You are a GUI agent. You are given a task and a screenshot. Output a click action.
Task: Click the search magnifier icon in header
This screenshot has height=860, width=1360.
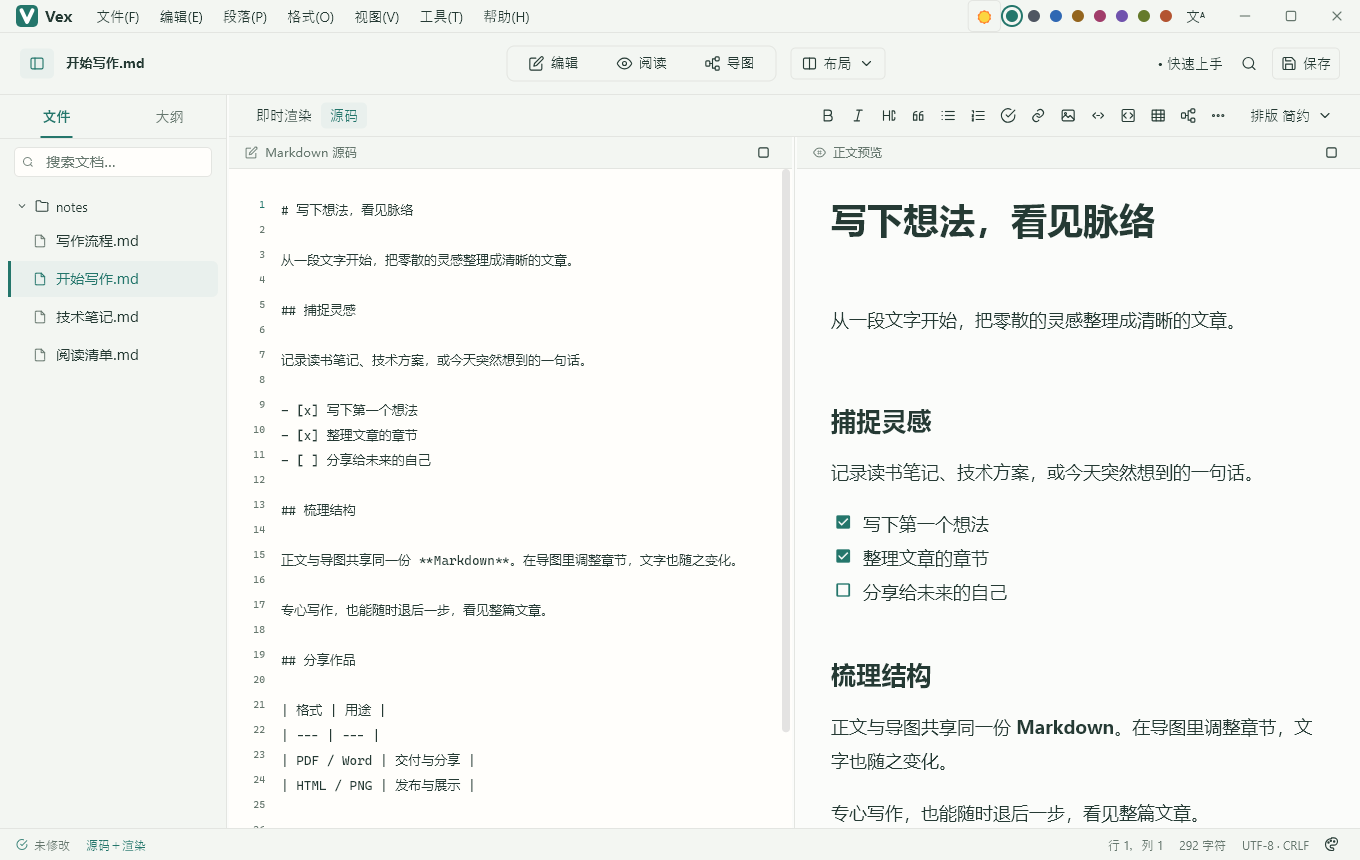click(x=1249, y=63)
